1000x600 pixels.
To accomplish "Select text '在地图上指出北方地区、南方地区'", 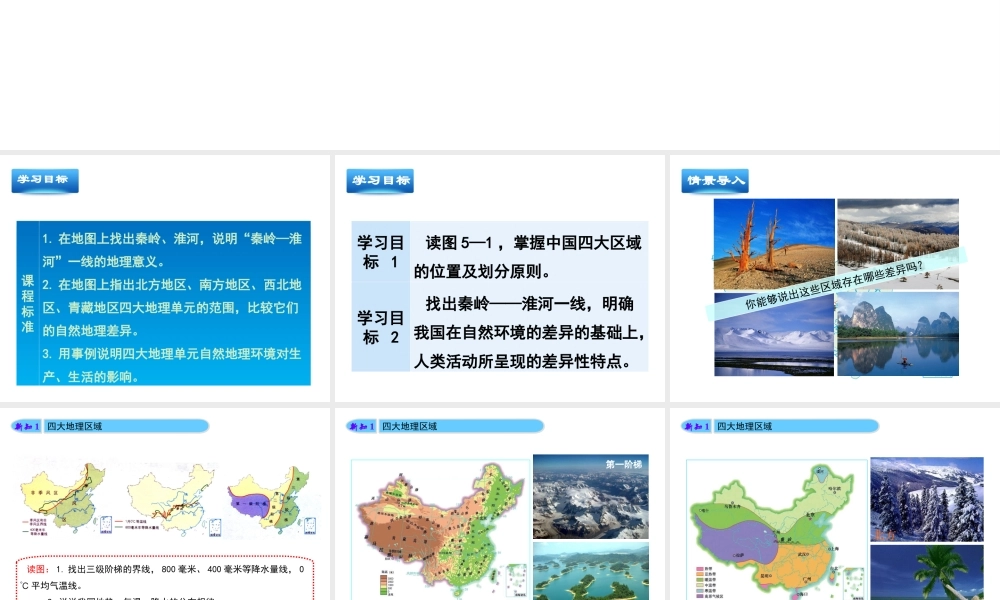I will [158, 284].
